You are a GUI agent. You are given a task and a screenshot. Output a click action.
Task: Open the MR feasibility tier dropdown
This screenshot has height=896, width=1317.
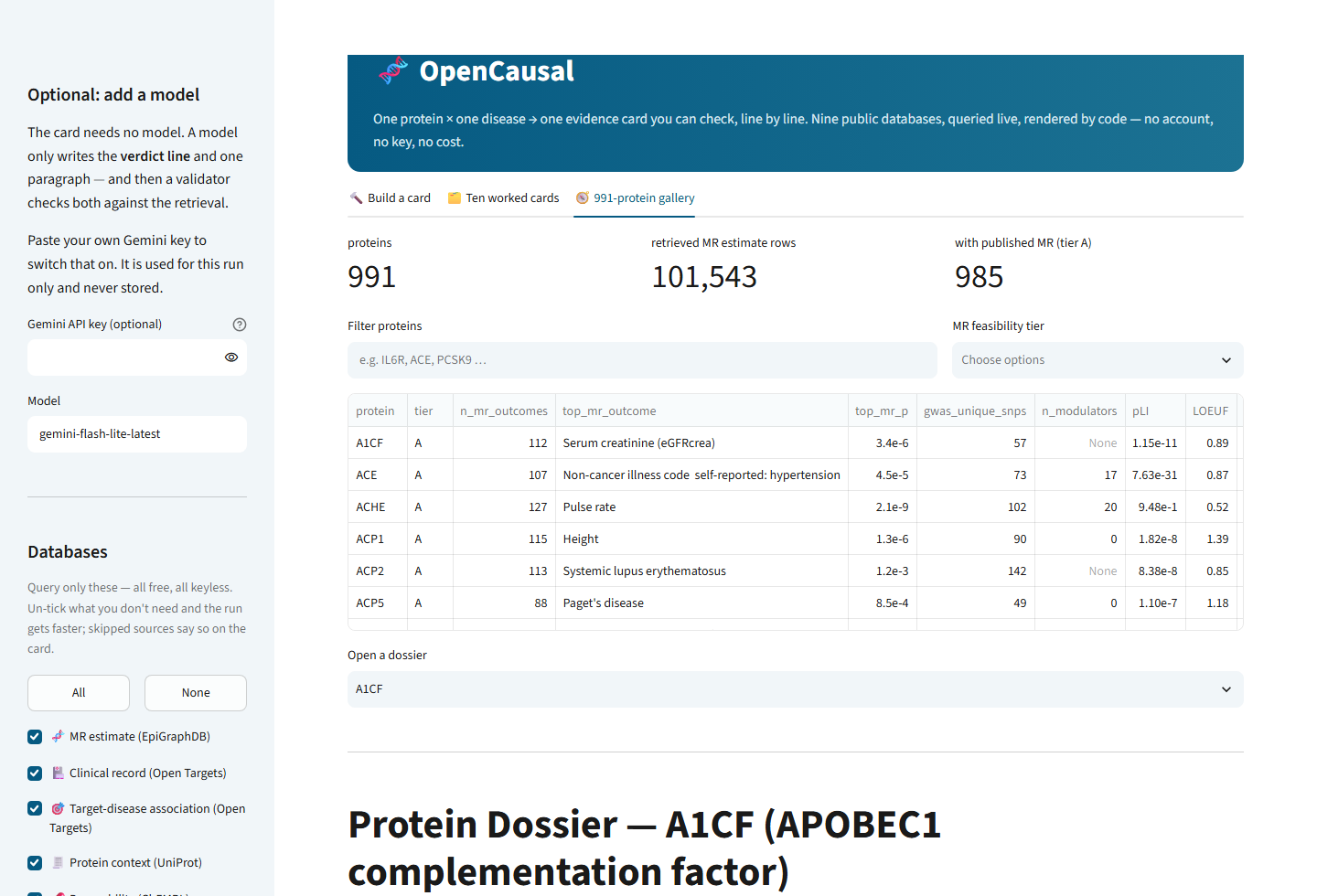pos(1097,360)
